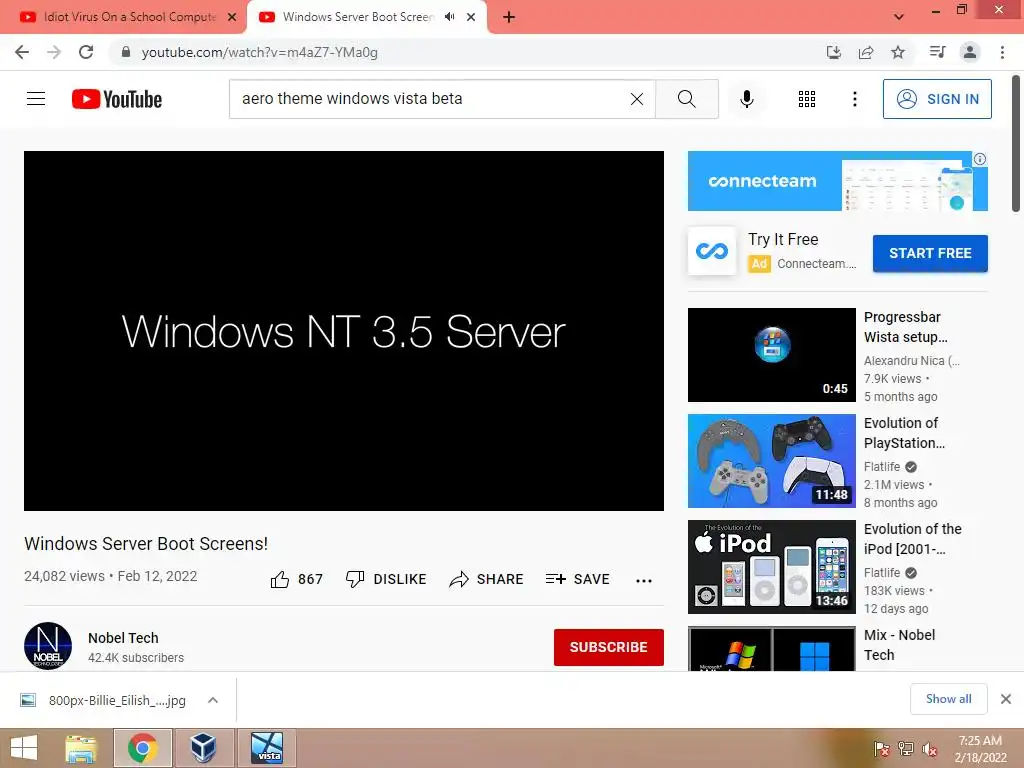This screenshot has height=768, width=1024.
Task: Click the muted volume tray icon
Action: coord(930,749)
